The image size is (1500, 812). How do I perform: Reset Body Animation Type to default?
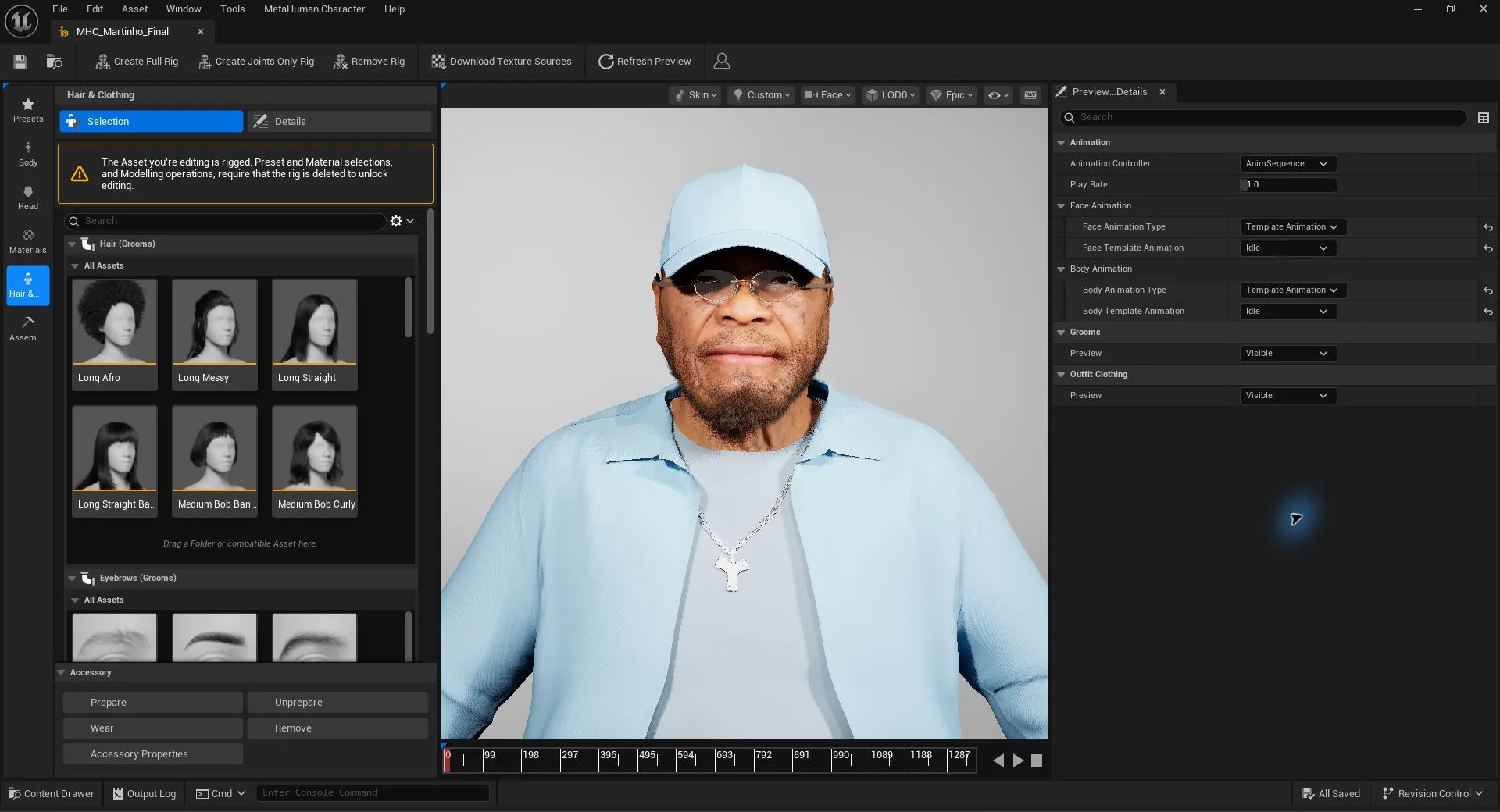pos(1488,290)
